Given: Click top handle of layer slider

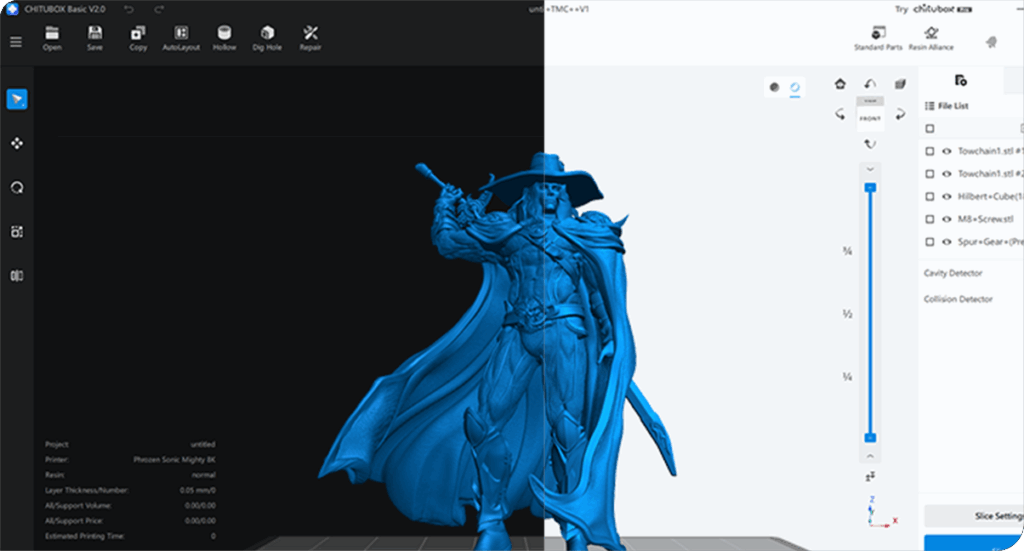Looking at the screenshot, I should (x=870, y=187).
